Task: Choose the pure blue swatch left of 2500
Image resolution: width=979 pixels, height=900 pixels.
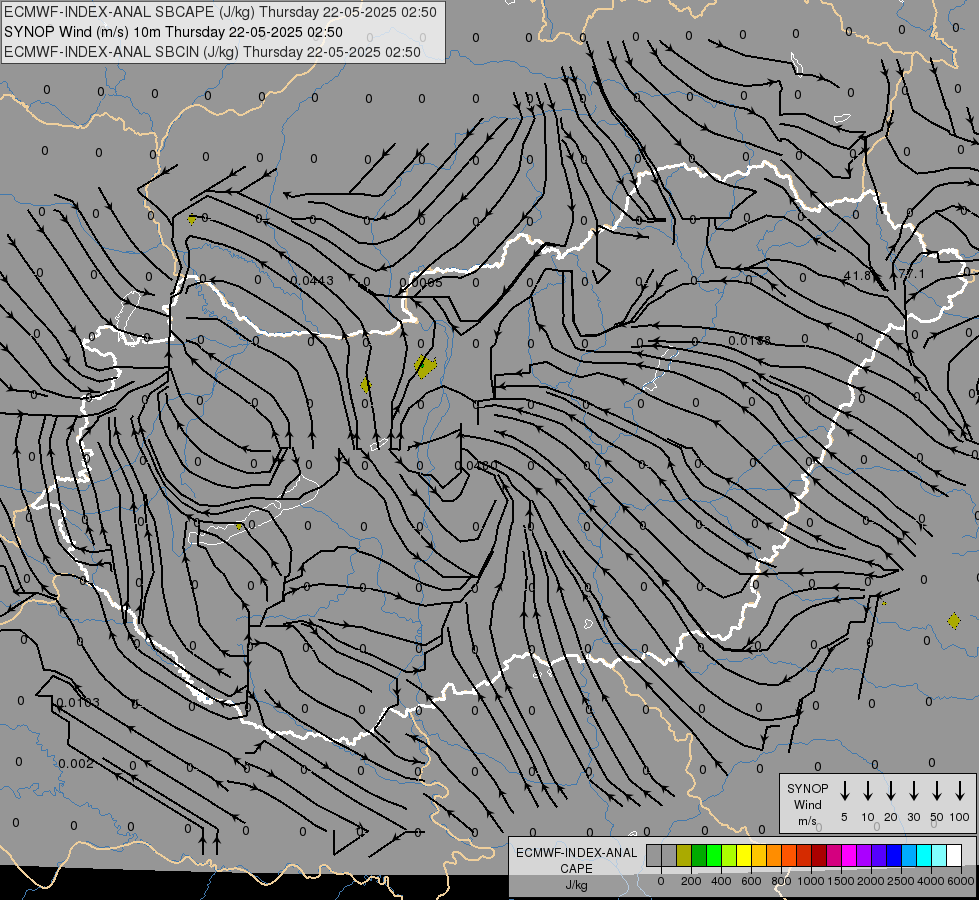Action: [894, 856]
